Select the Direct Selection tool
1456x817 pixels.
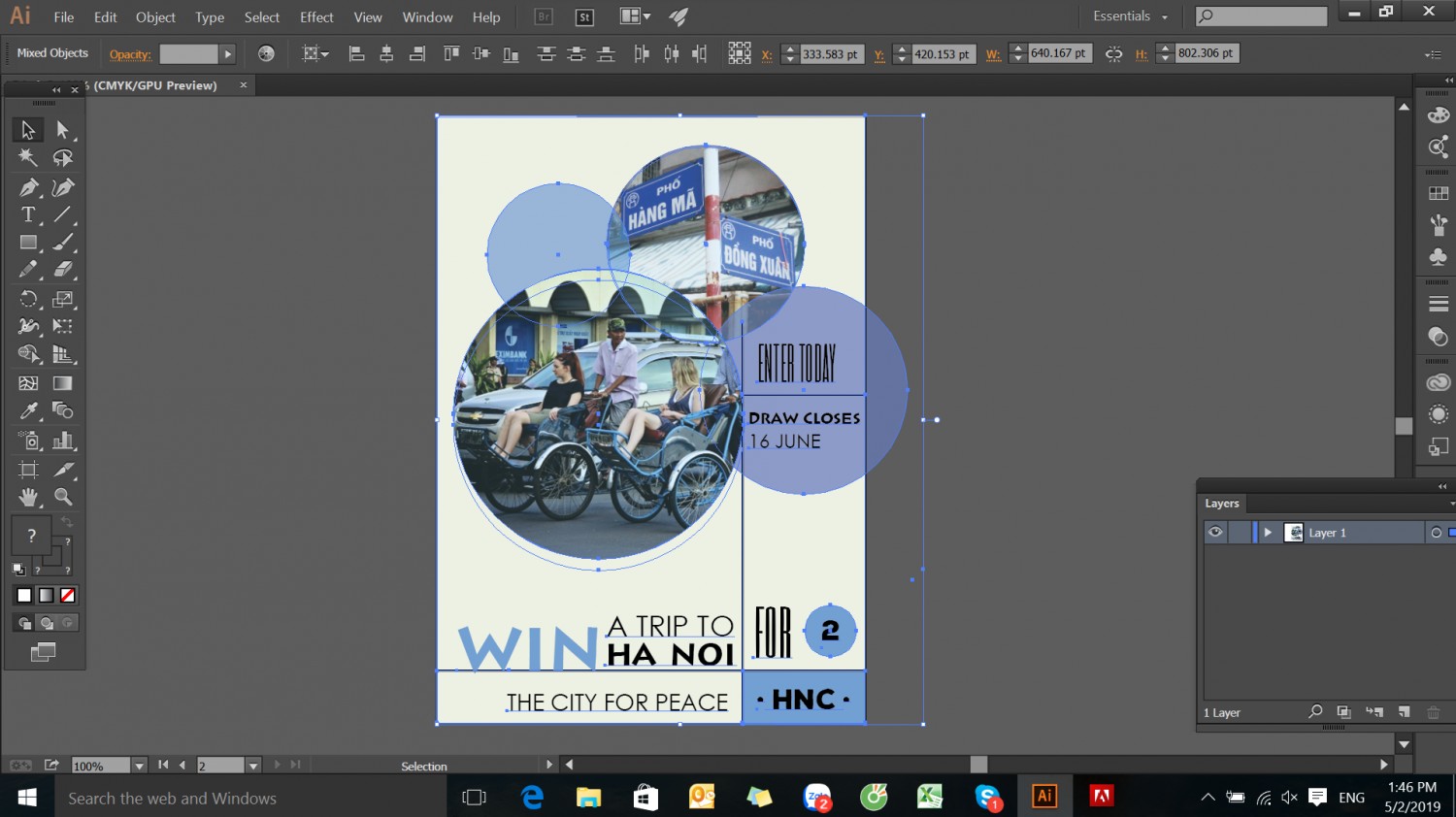pos(63,129)
